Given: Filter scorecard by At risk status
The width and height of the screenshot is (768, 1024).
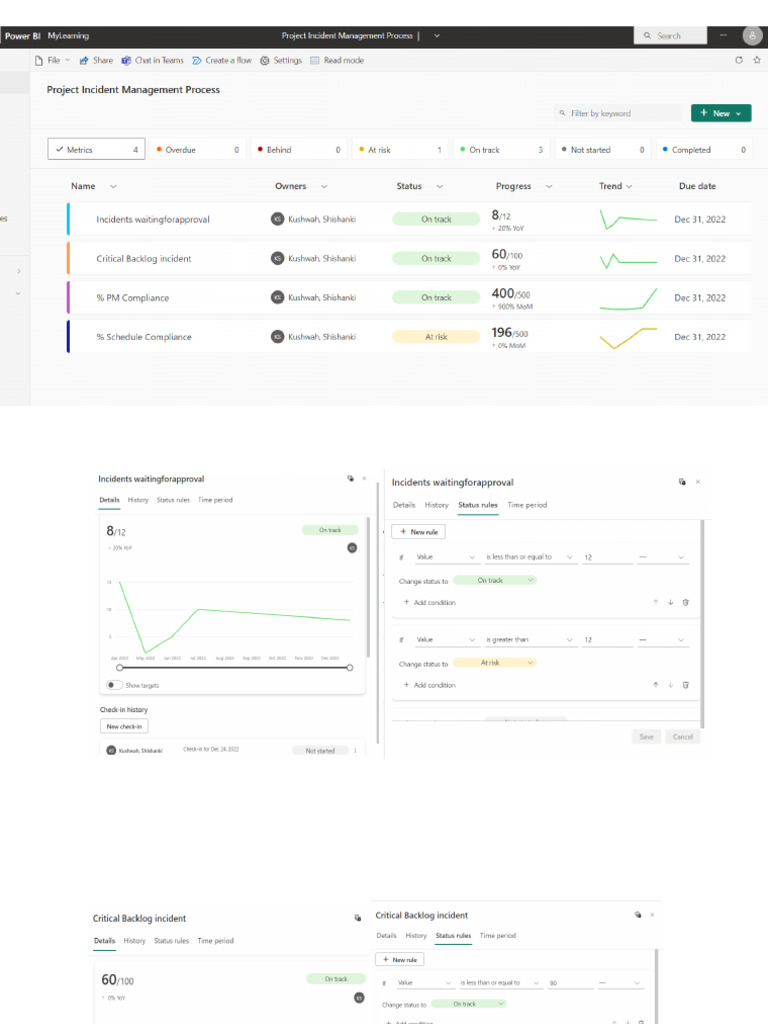Looking at the screenshot, I should [400, 150].
